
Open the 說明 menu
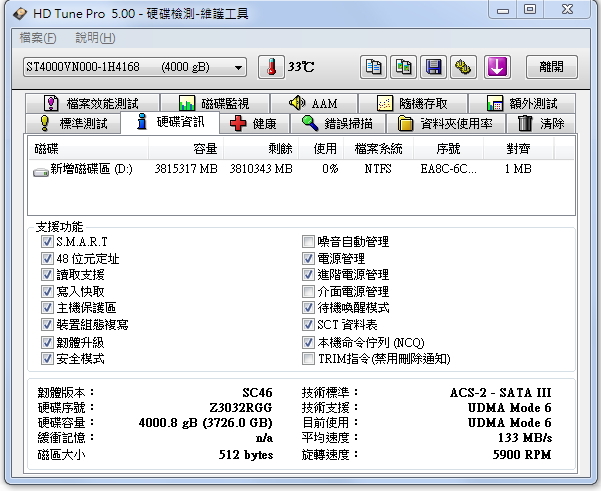(95, 38)
